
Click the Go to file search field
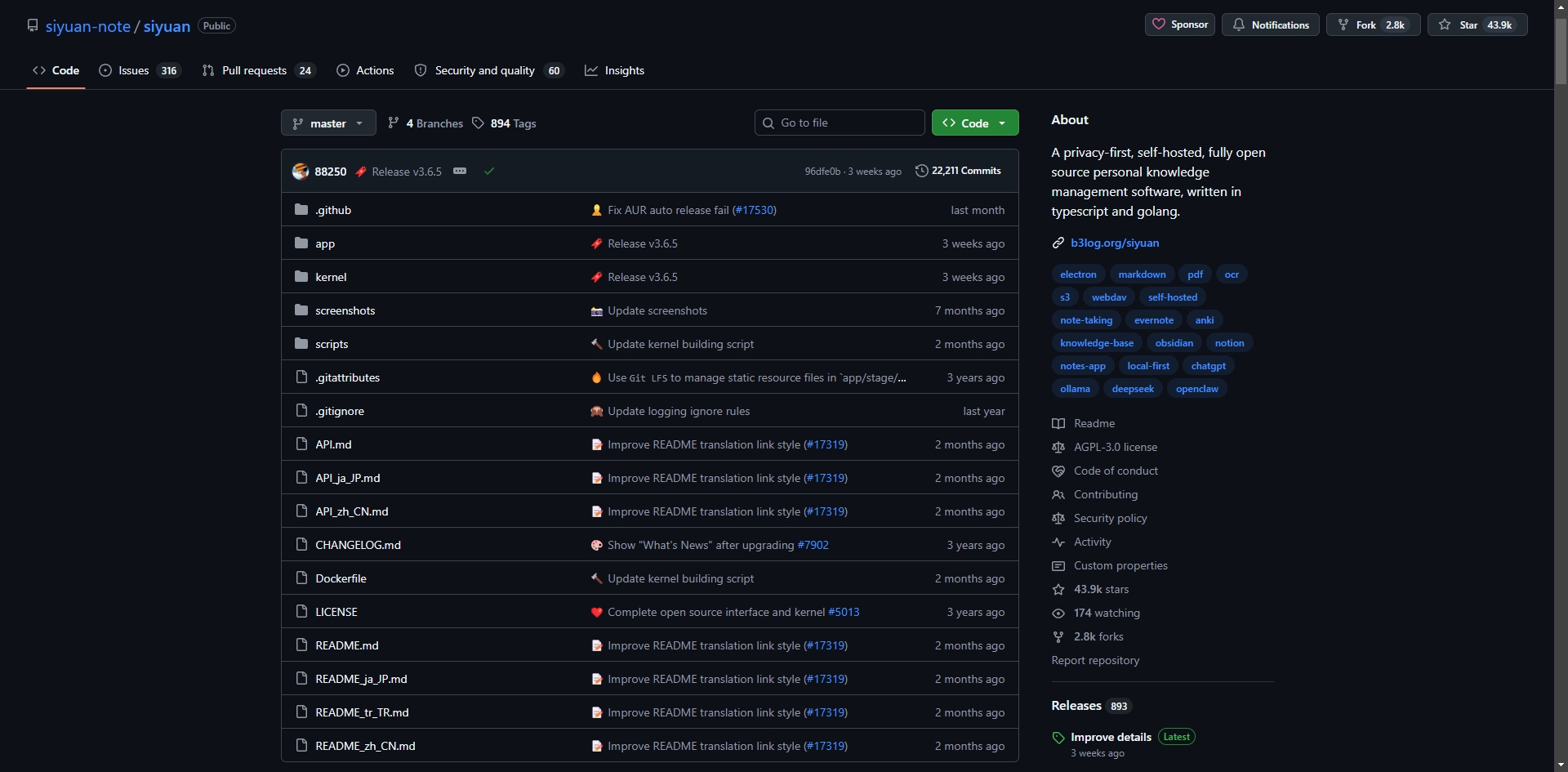840,123
